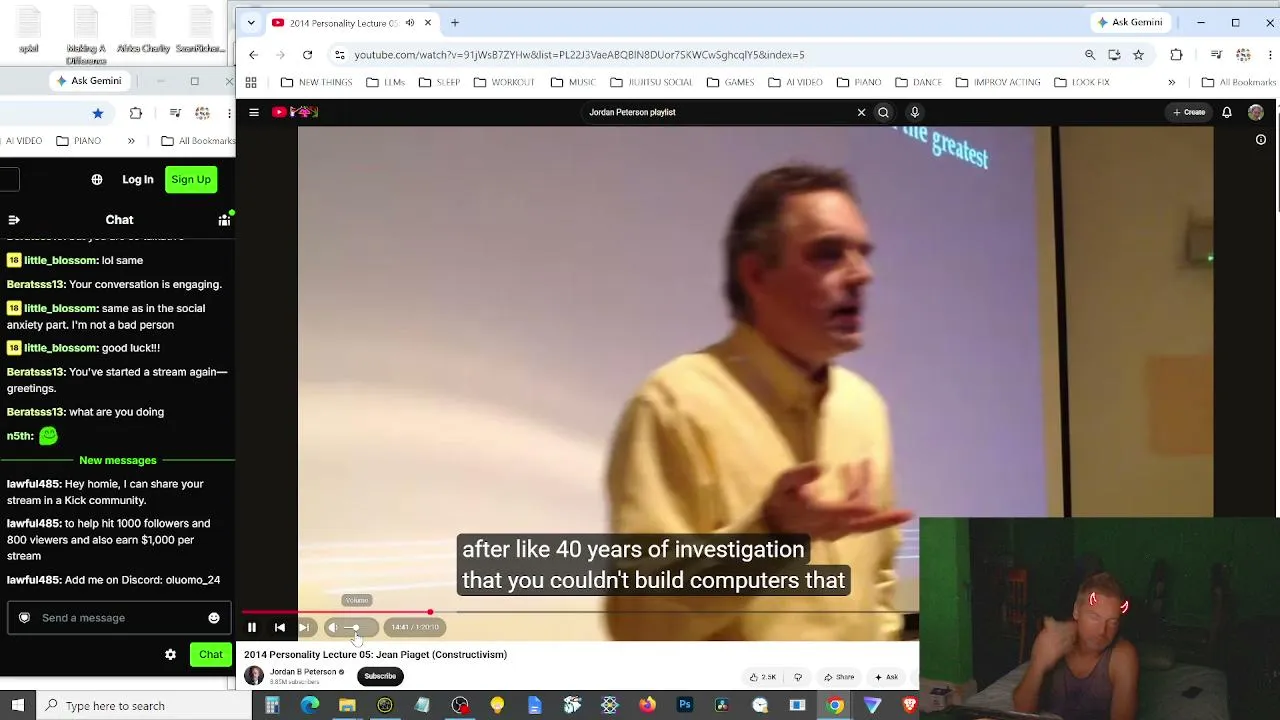
Task: Open the YouTube Create menu
Action: pyautogui.click(x=1189, y=112)
